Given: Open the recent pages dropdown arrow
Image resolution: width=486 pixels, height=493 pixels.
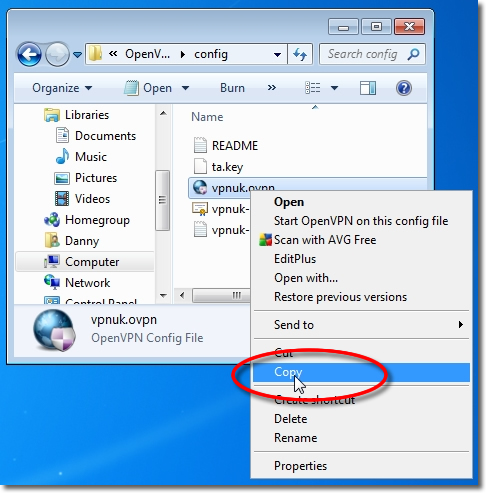Looking at the screenshot, I should click(x=77, y=54).
